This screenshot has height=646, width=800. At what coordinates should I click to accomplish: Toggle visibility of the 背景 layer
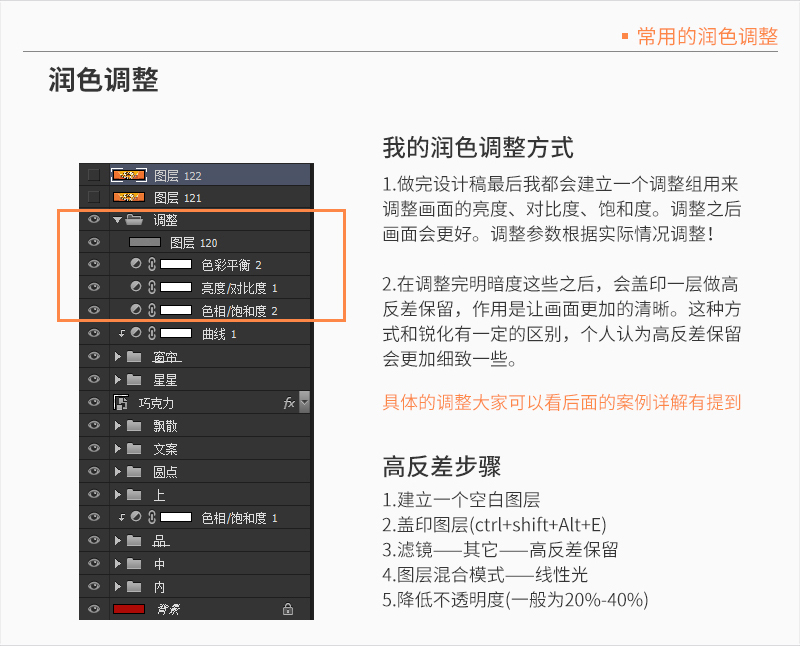[x=95, y=609]
